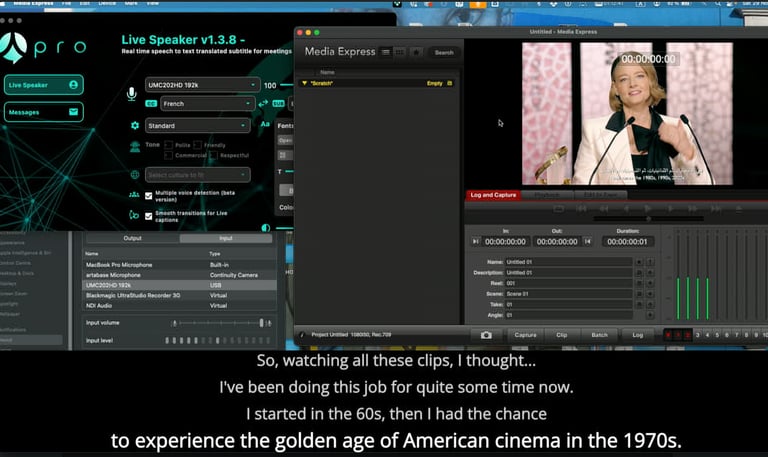Click the profile icon on Live Speaker button
The image size is (768, 457).
[73, 85]
